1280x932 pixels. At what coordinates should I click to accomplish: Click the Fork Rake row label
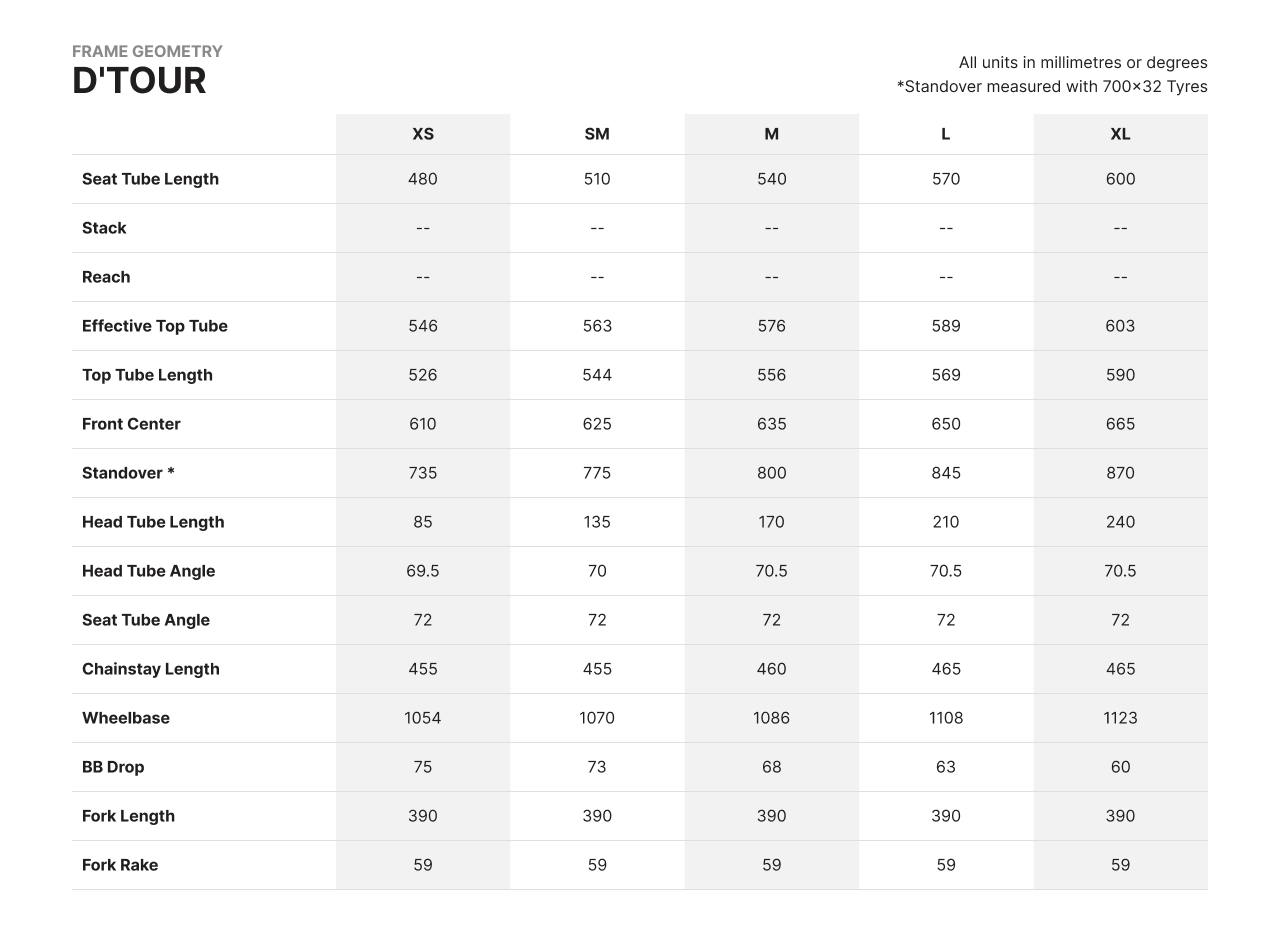click(x=120, y=865)
